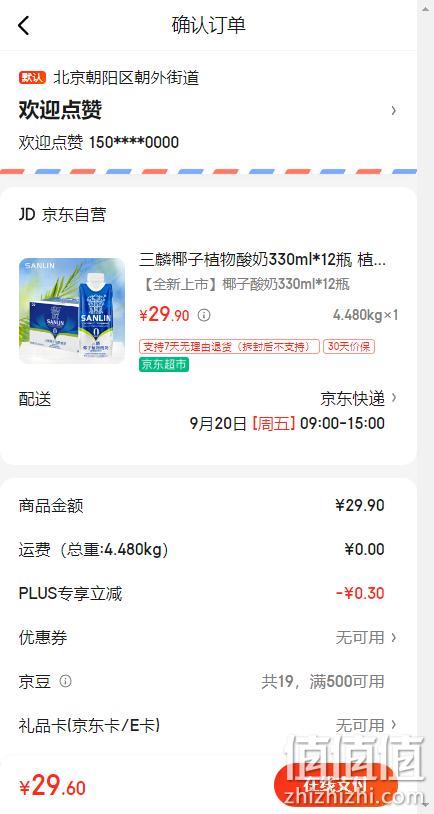The width and height of the screenshot is (434, 814).
Task: Tap the 运费 shipping fee row
Action: (x=208, y=549)
